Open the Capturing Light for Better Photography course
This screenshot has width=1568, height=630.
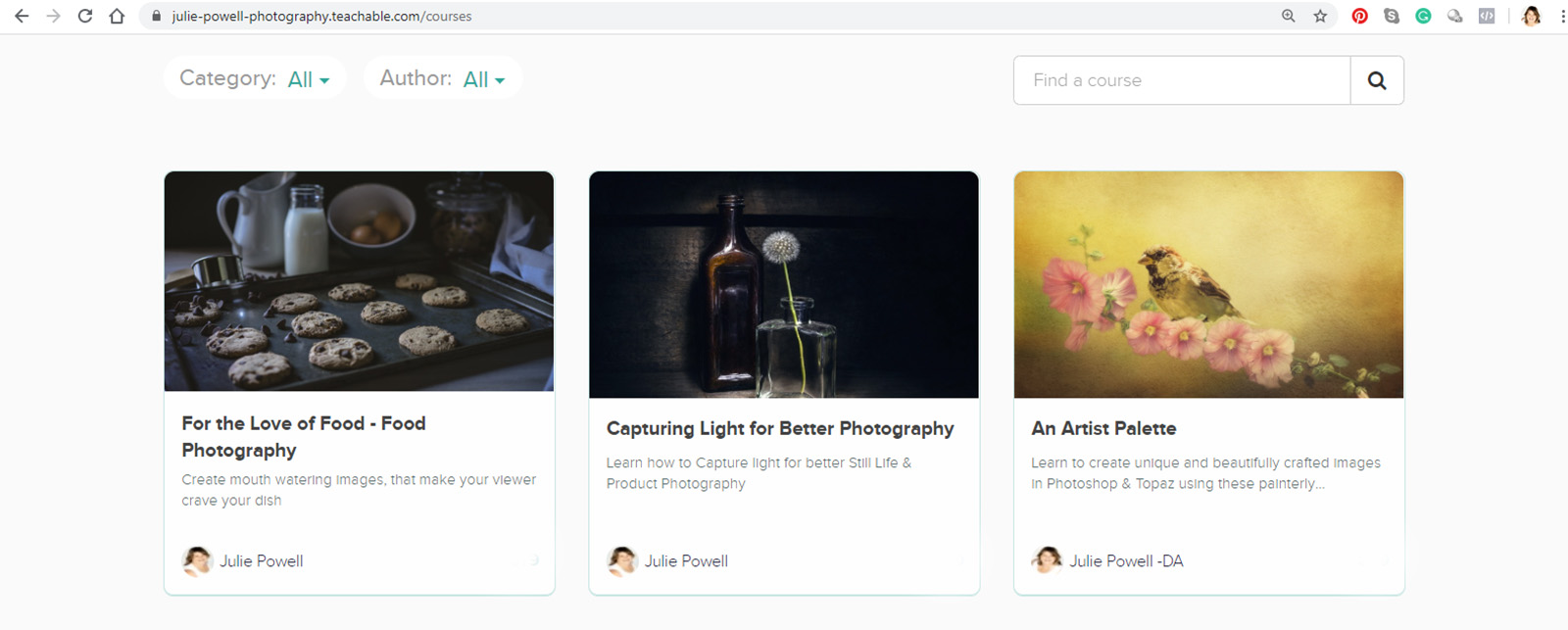779,428
